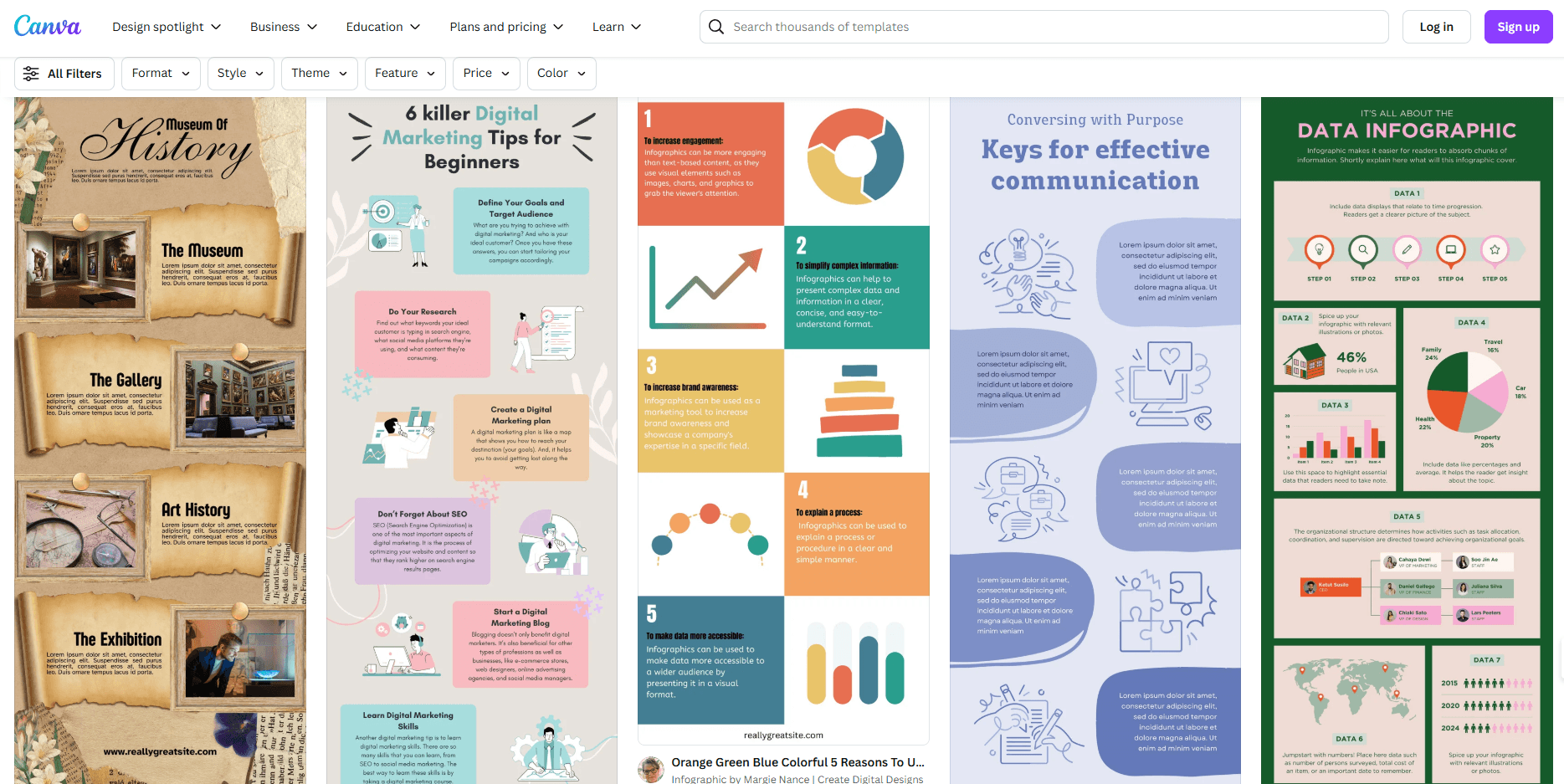
Task: Expand the Style filter dropdown
Action: [240, 74]
